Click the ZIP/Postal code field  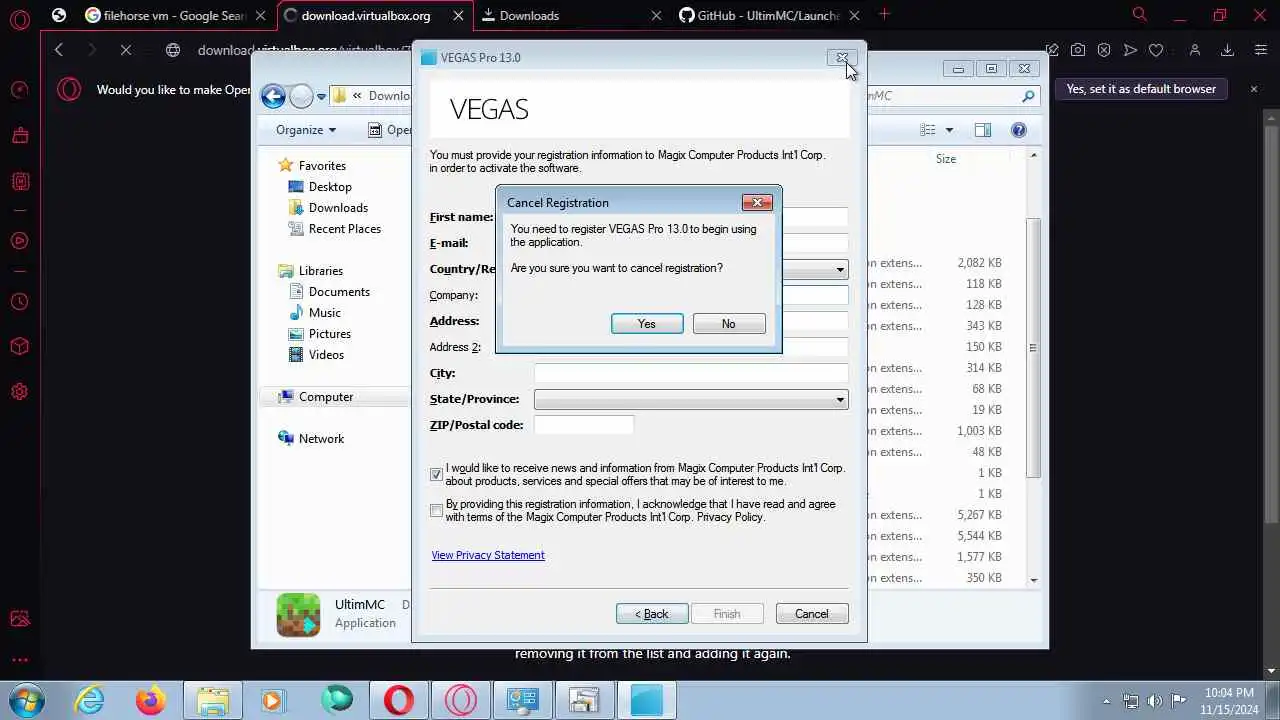[584, 425]
